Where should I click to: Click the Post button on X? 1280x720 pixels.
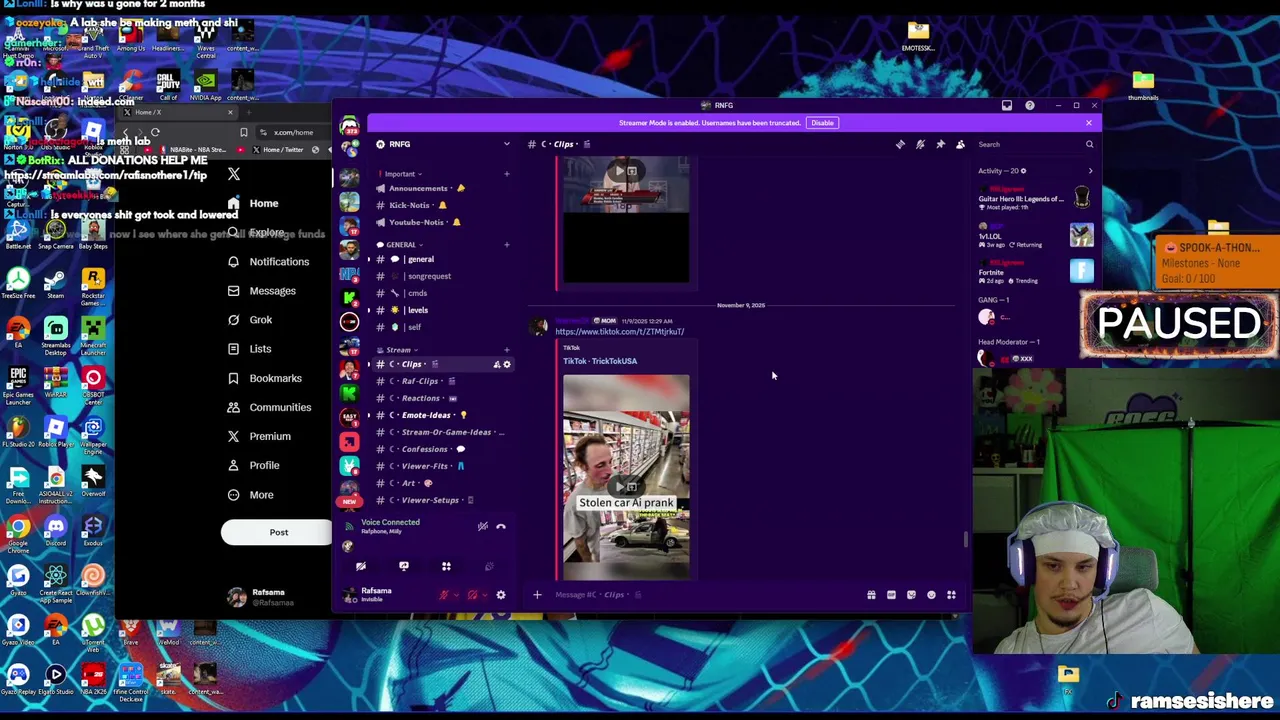pyautogui.click(x=278, y=532)
